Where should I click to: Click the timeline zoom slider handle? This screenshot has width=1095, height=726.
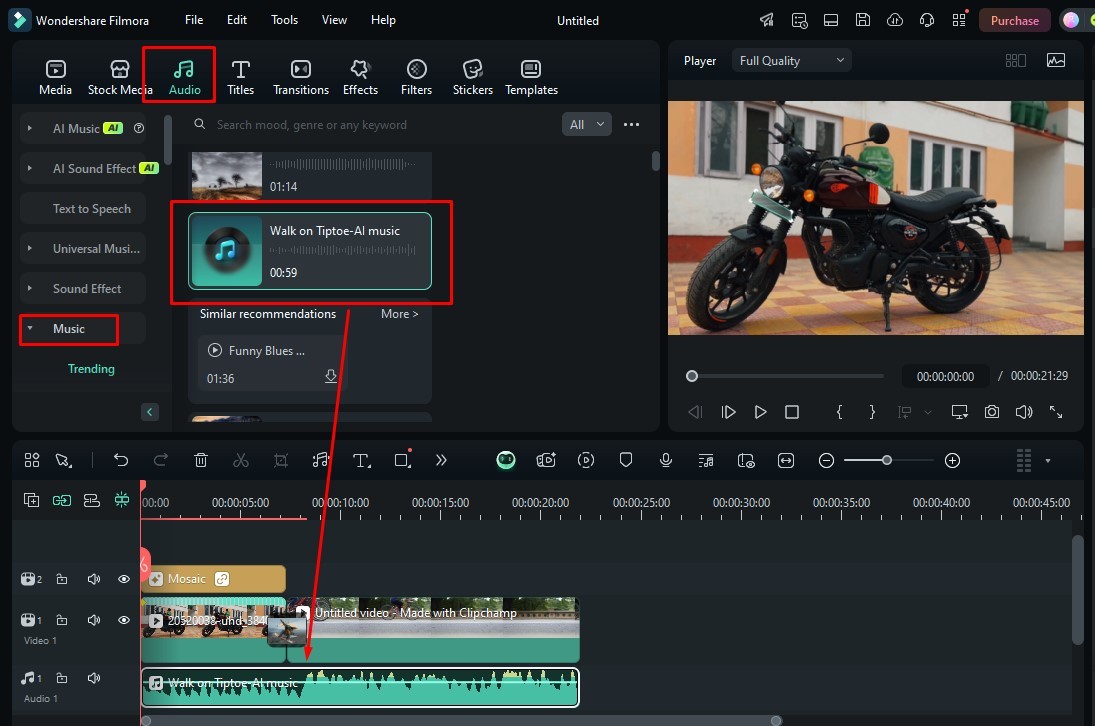point(886,460)
